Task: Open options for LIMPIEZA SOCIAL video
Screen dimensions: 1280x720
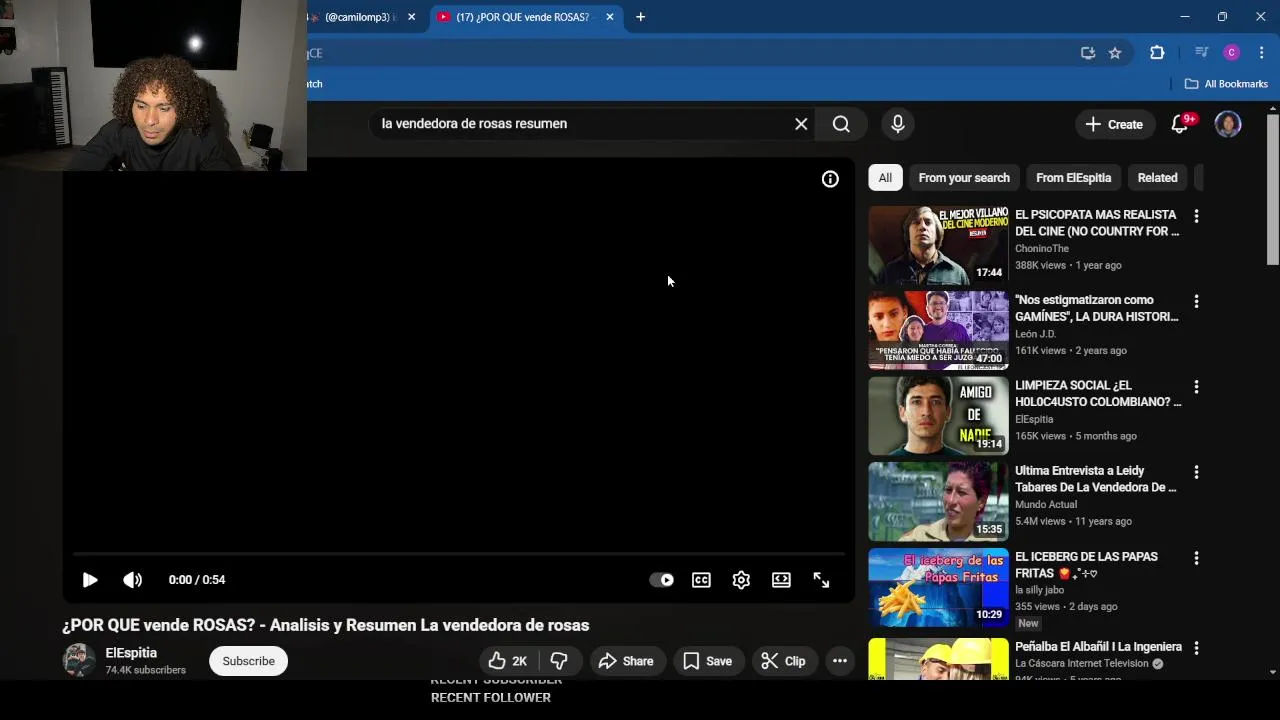Action: pos(1196,386)
